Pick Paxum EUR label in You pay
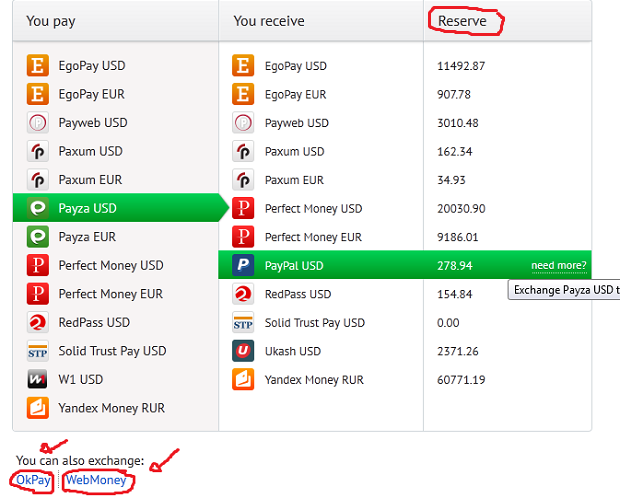 pos(90,180)
